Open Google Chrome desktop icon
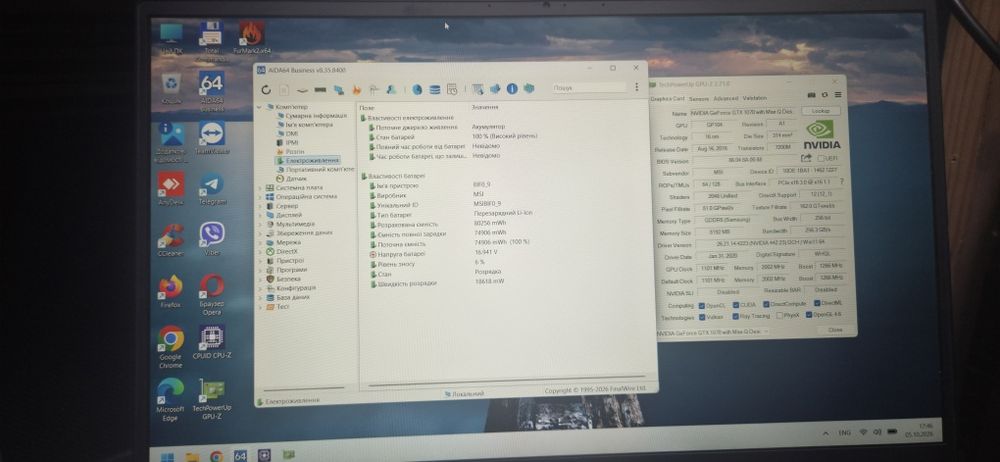The image size is (1000, 462). pos(170,347)
